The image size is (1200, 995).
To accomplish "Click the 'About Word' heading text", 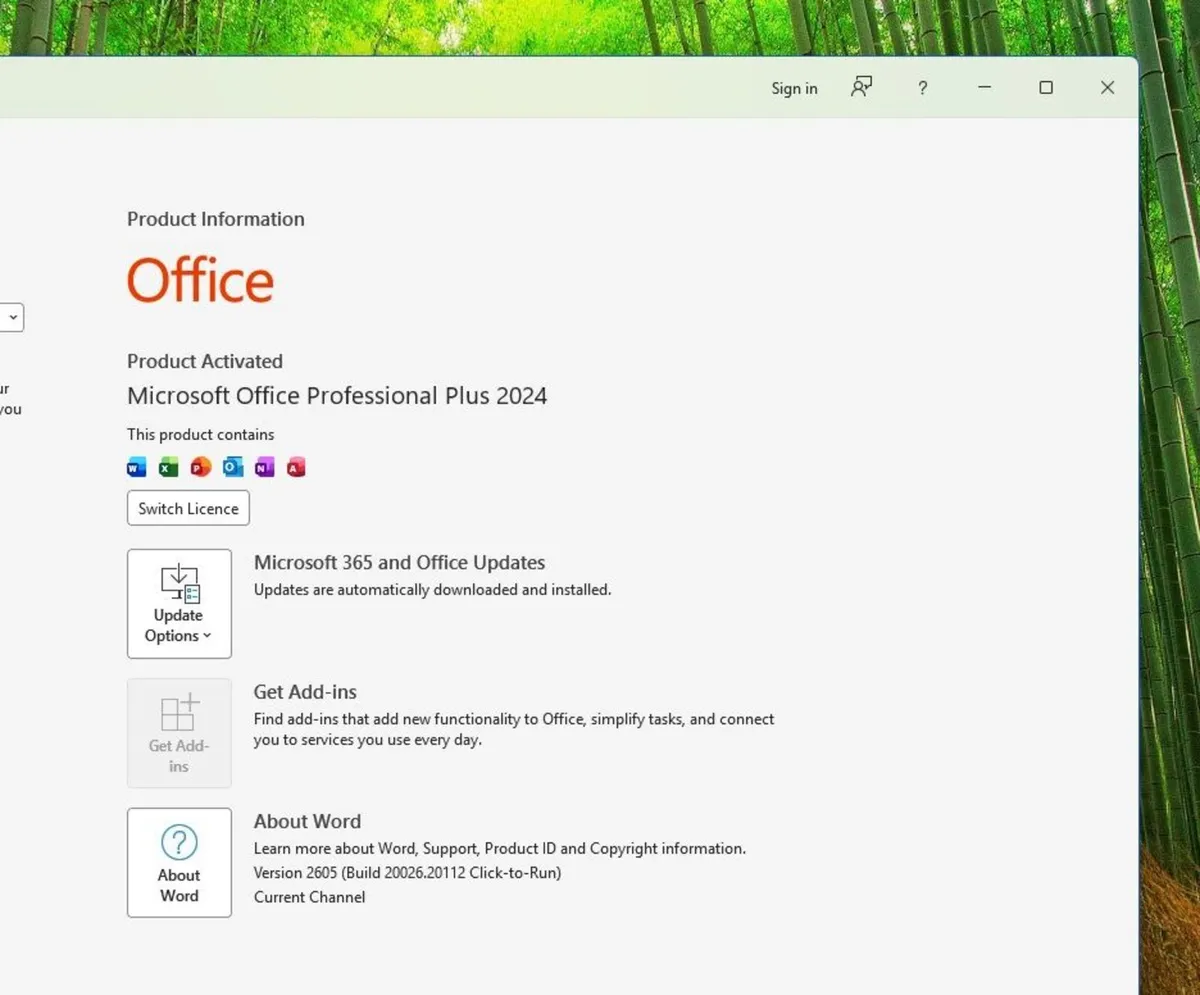I will 307,822.
